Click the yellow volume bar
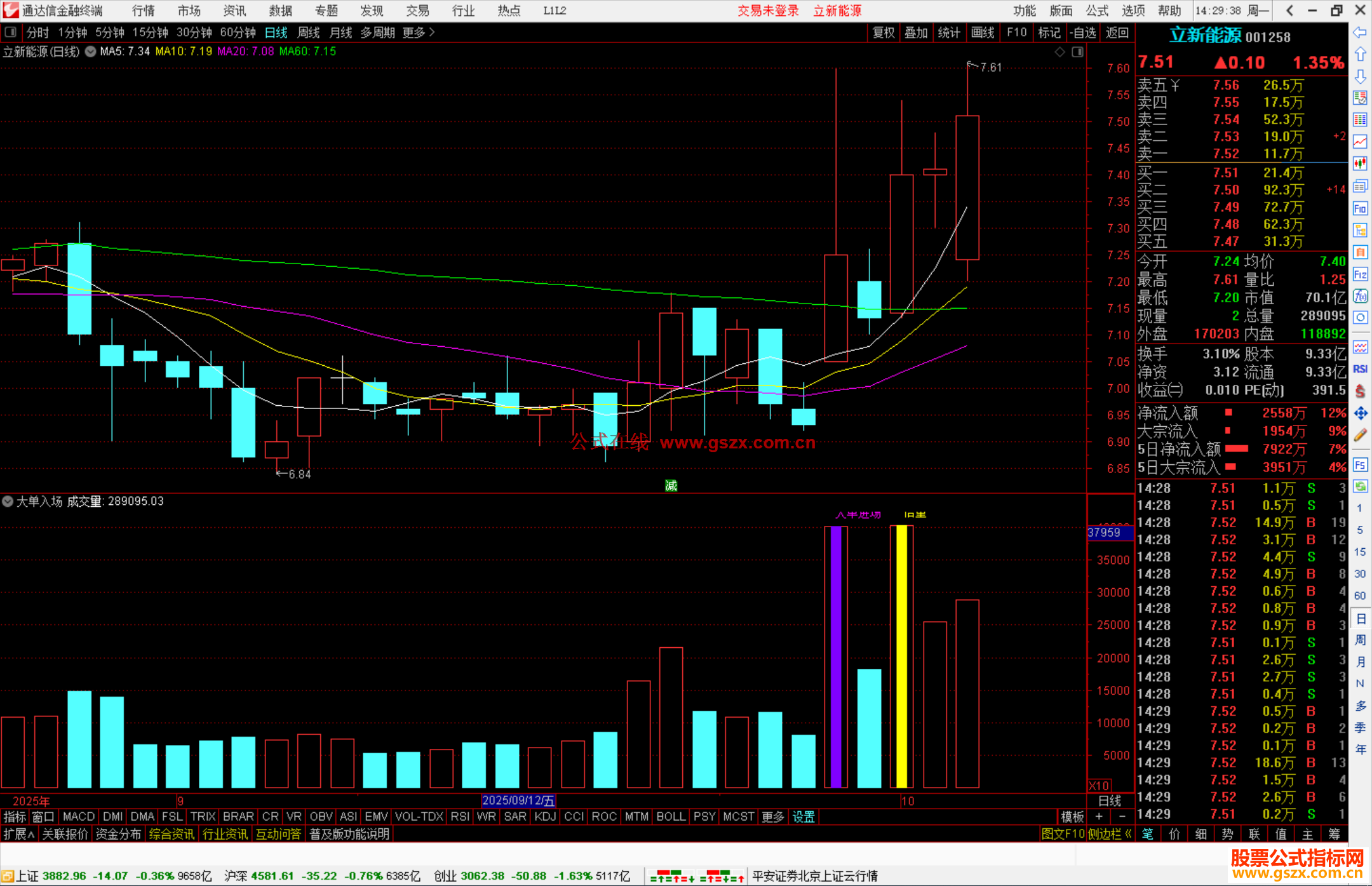 [x=901, y=656]
